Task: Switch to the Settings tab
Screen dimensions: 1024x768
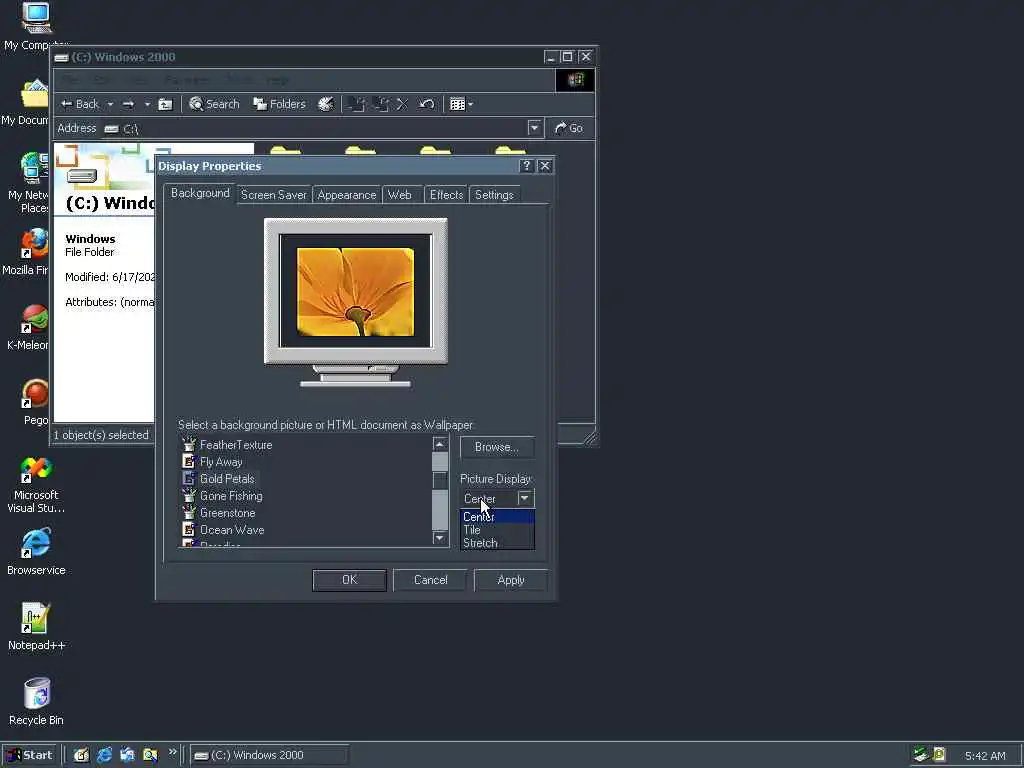Action: (x=494, y=195)
